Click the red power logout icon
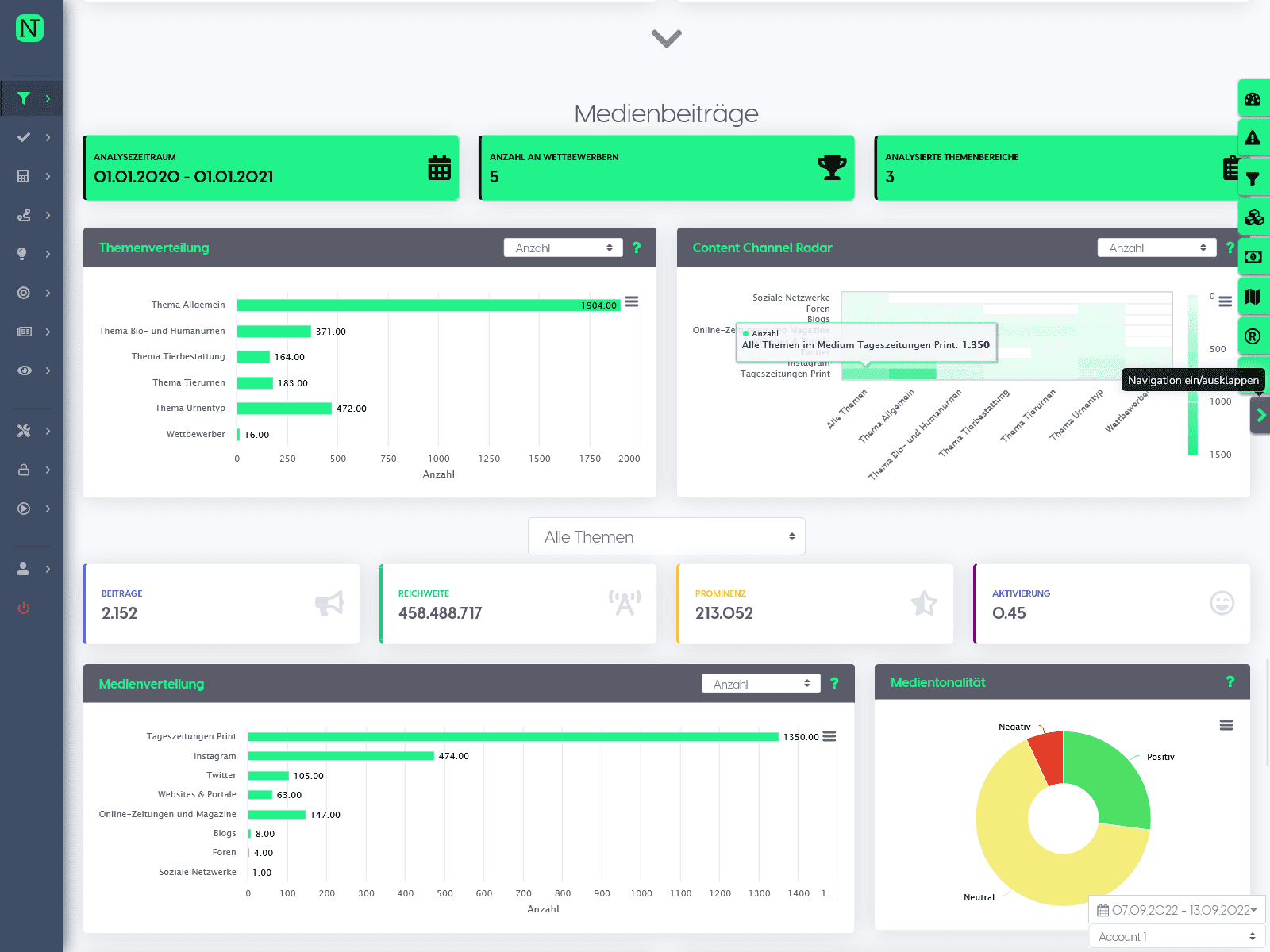Image resolution: width=1270 pixels, height=952 pixels. [x=24, y=608]
